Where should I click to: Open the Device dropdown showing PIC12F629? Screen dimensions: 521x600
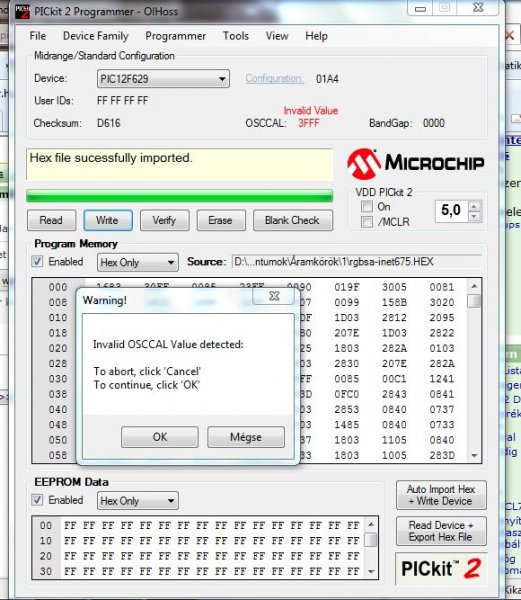pyautogui.click(x=163, y=79)
